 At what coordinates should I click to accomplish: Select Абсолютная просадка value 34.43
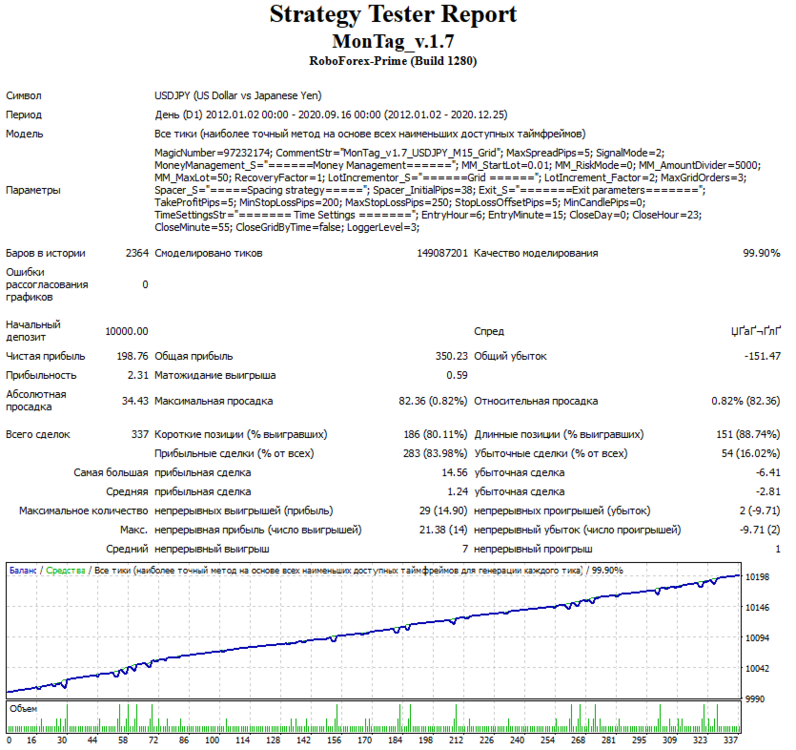coord(135,401)
